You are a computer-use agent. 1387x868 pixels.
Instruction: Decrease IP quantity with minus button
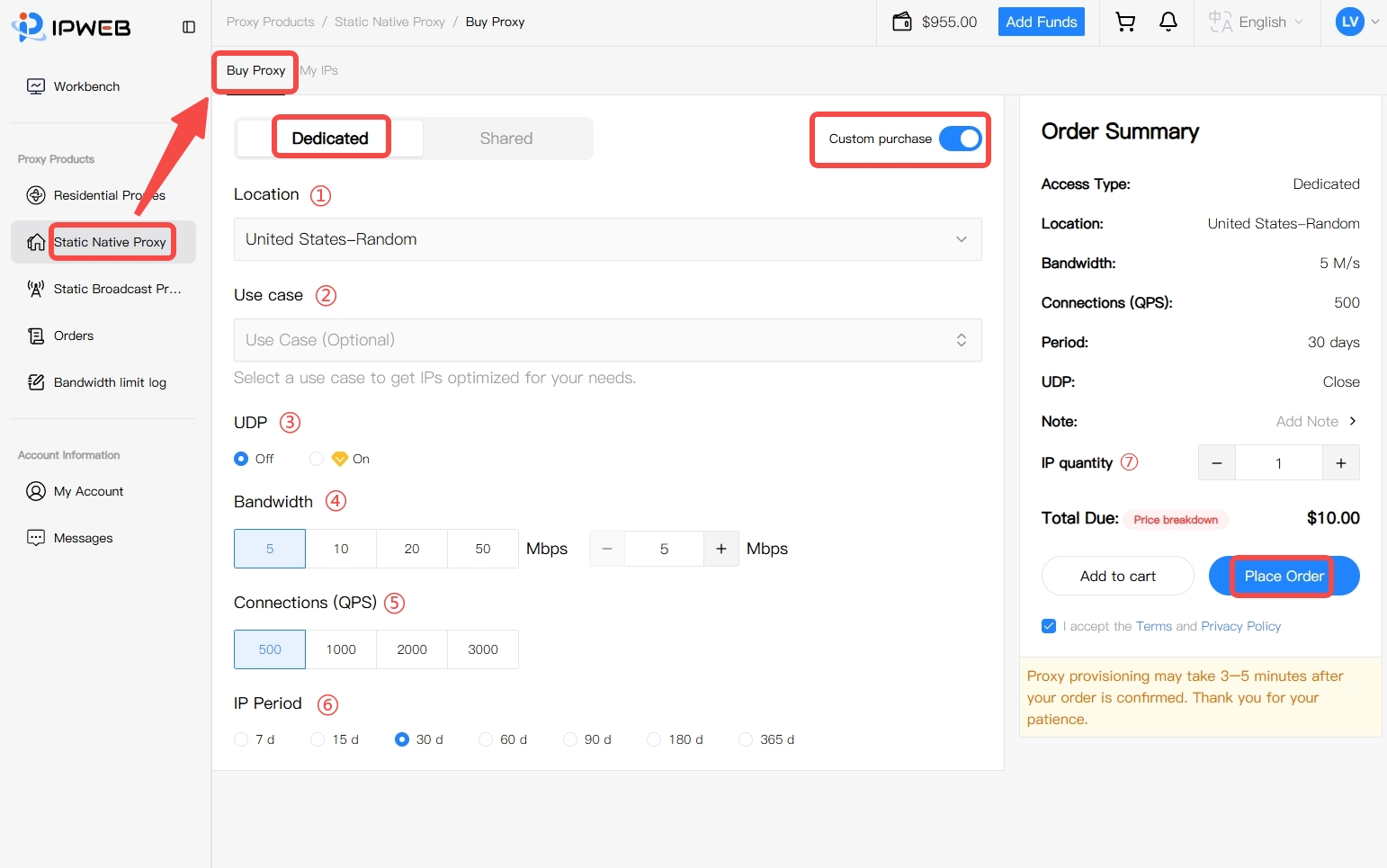[1217, 463]
